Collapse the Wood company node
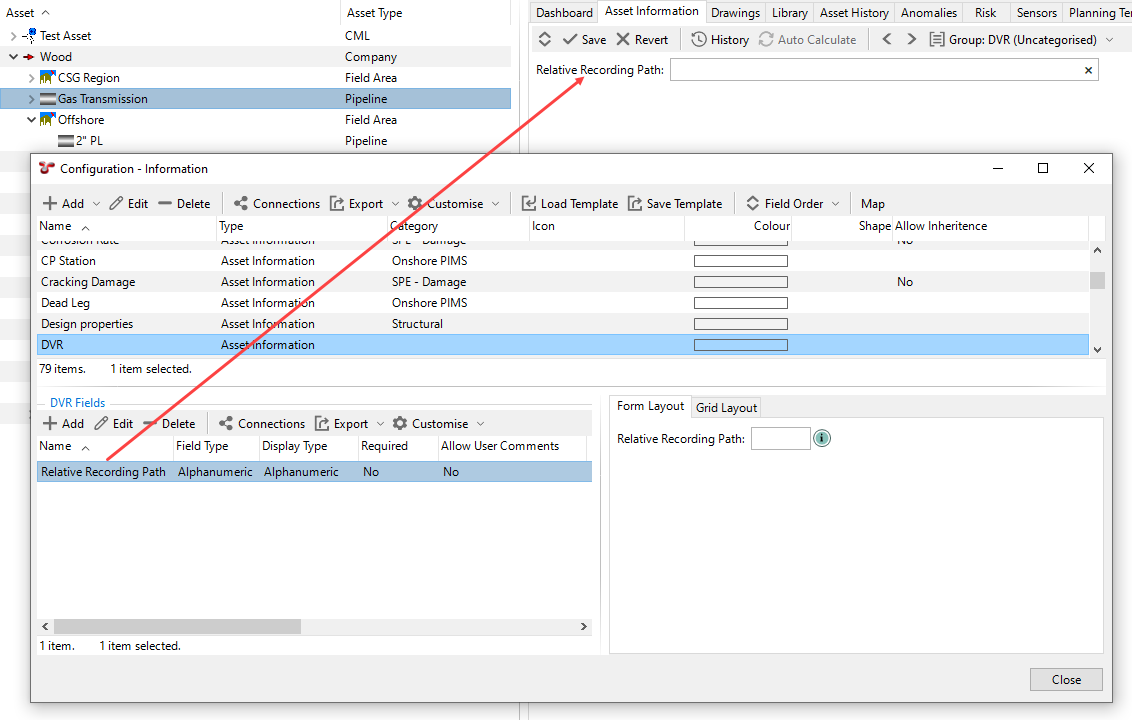 click(x=13, y=56)
